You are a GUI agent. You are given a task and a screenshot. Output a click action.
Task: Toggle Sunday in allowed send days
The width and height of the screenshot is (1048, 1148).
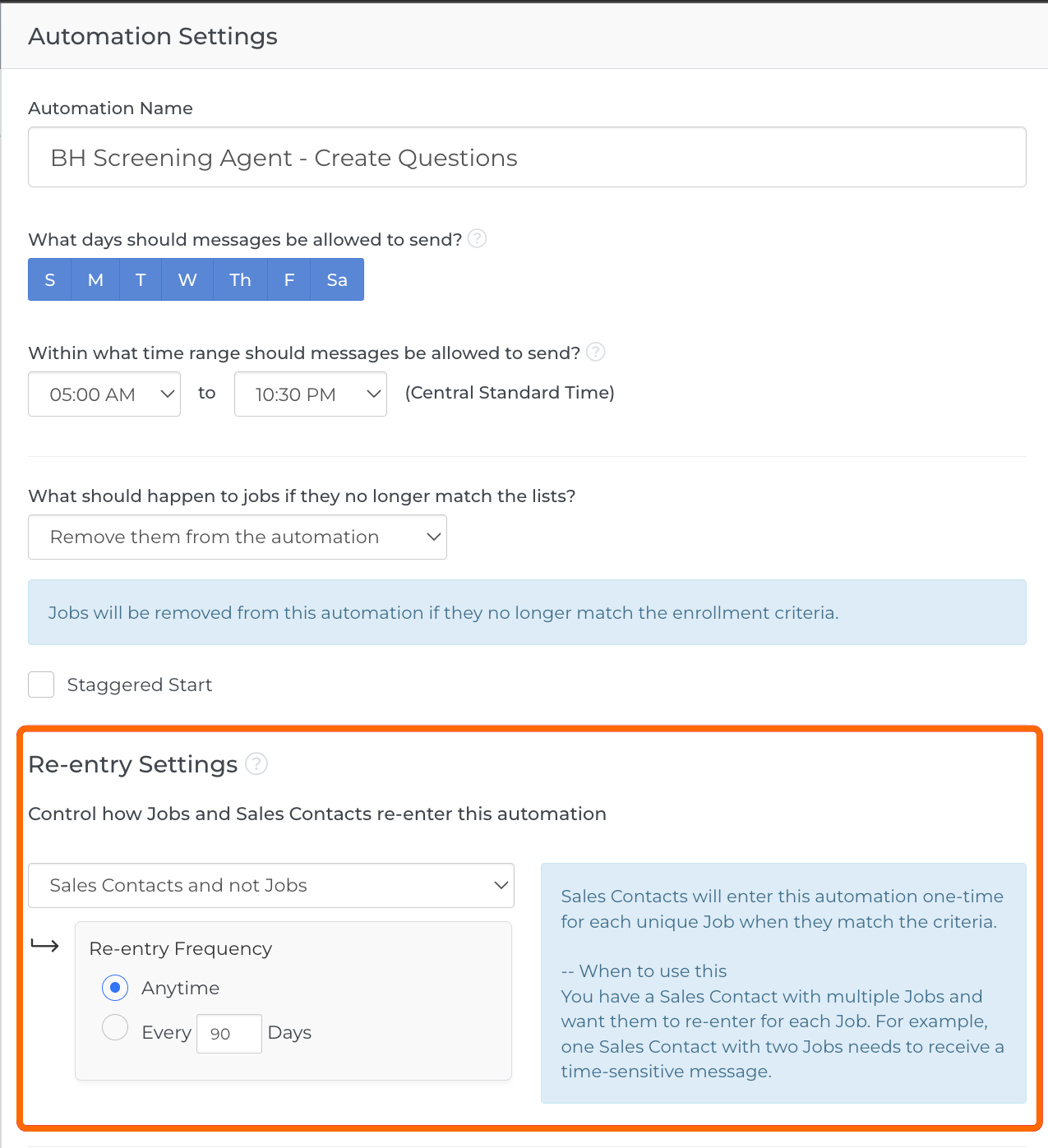50,279
